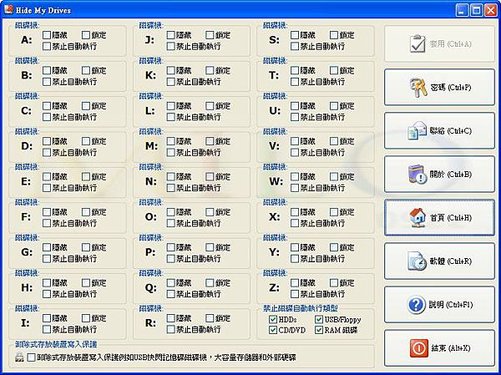Tick disable autorun checkbox for drive E:
The height and width of the screenshot is (375, 501).
(47, 188)
